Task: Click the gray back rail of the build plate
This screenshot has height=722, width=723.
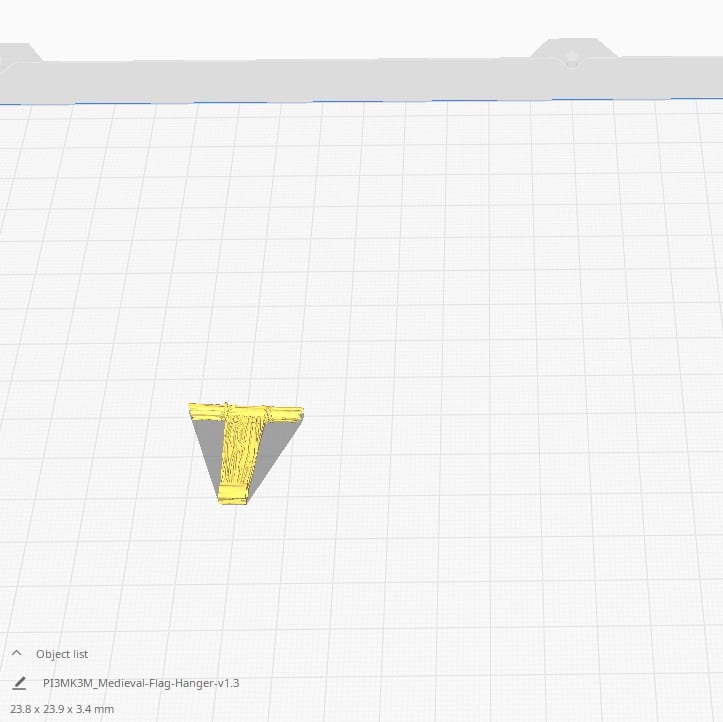Action: click(x=300, y=80)
